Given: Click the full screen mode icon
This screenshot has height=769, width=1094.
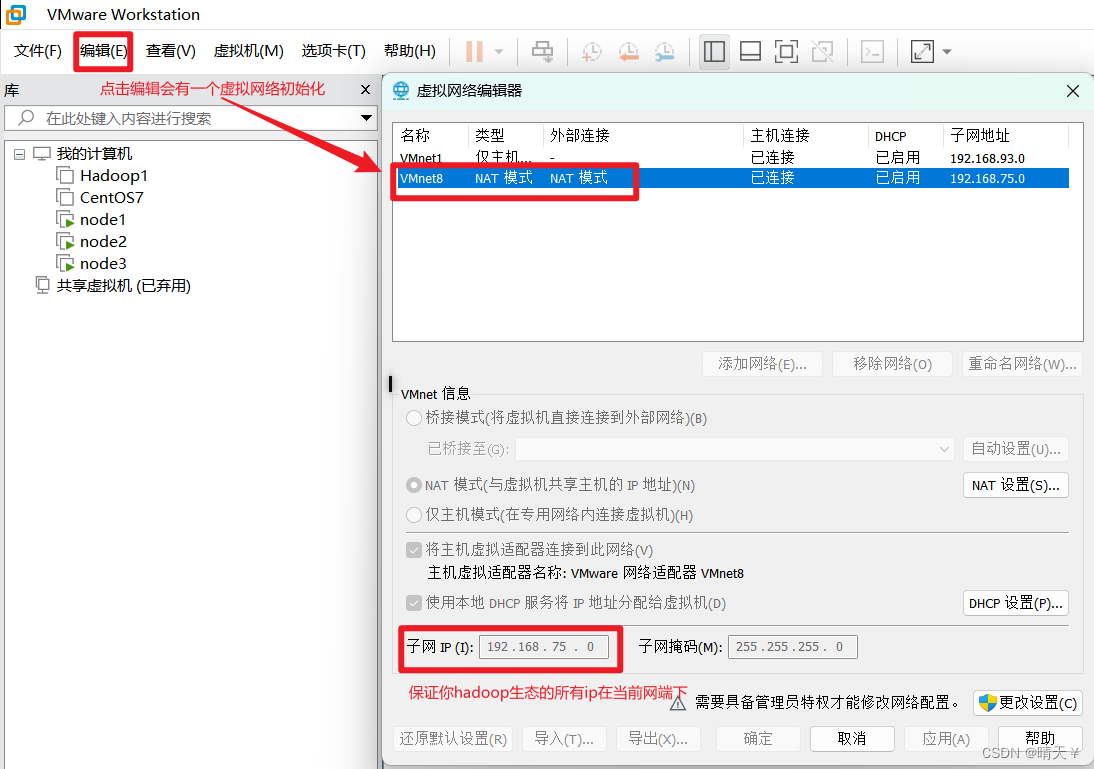Looking at the screenshot, I should (x=786, y=51).
